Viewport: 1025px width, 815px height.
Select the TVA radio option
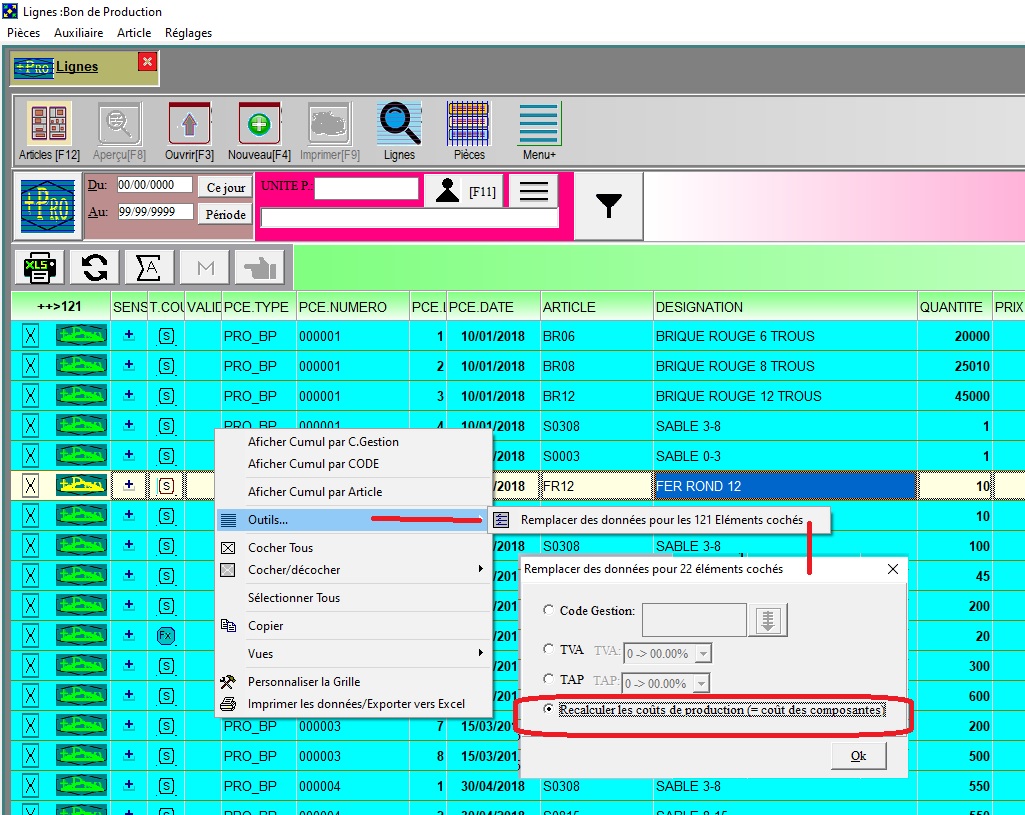(x=548, y=650)
